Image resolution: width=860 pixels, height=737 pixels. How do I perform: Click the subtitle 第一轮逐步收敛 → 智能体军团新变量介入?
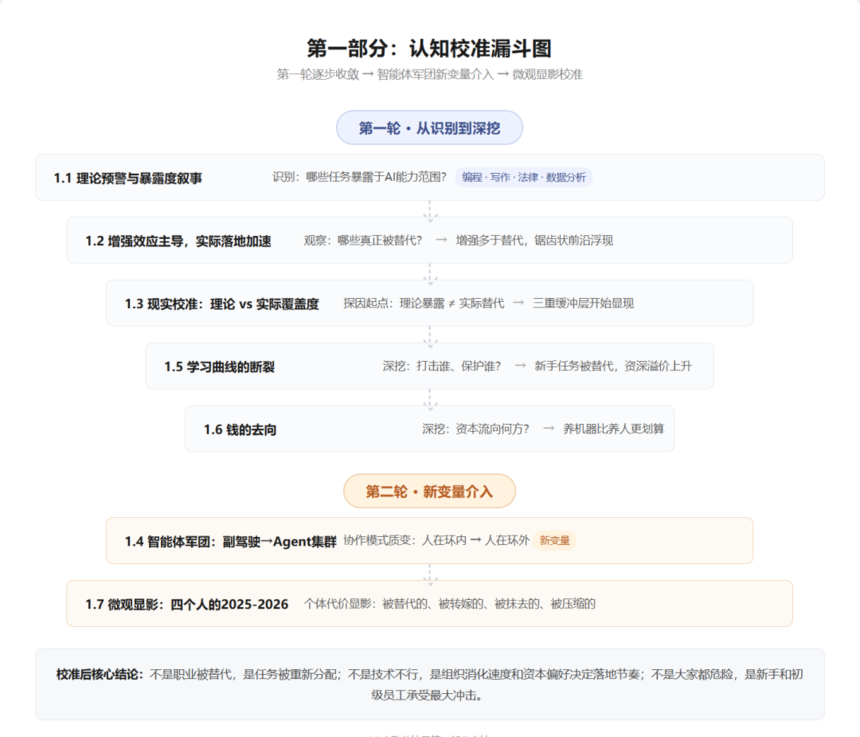point(385,74)
